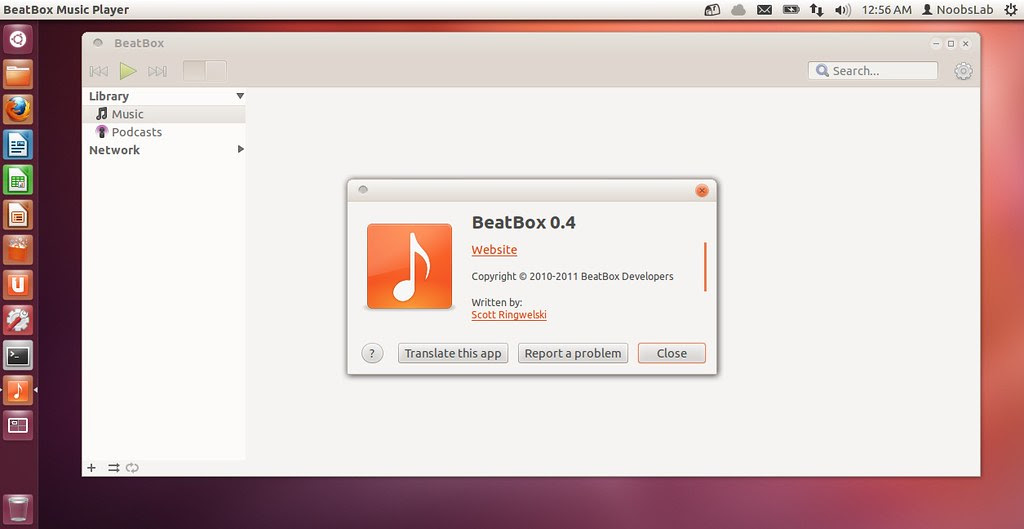Click the BeatBox 0.4 title text
The height and width of the screenshot is (529, 1024).
pyautogui.click(x=524, y=223)
